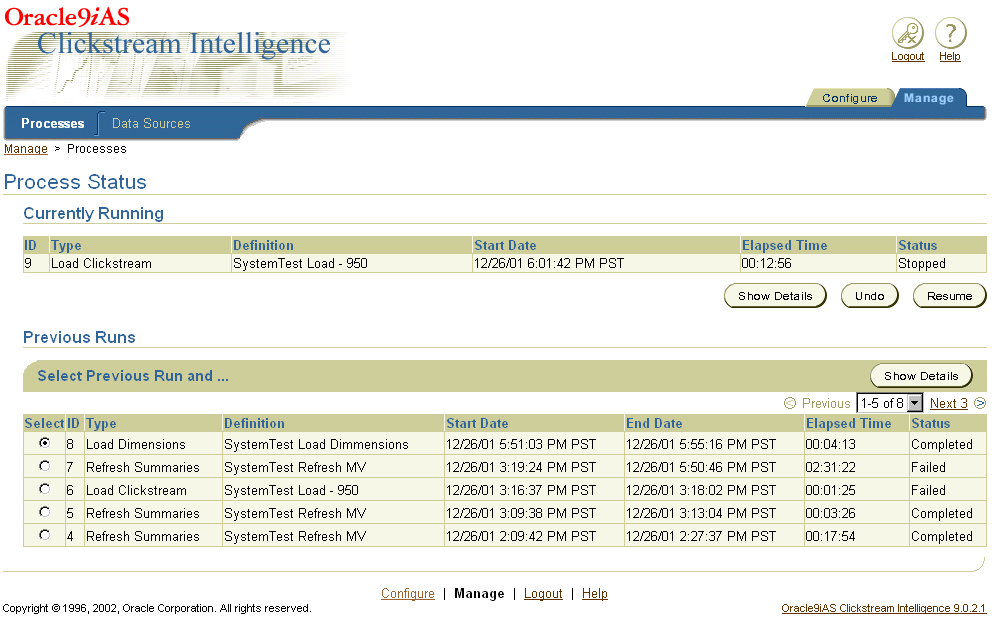Click elapsed time '02:31:22'
This screenshot has height=626, width=995.
tap(831, 467)
